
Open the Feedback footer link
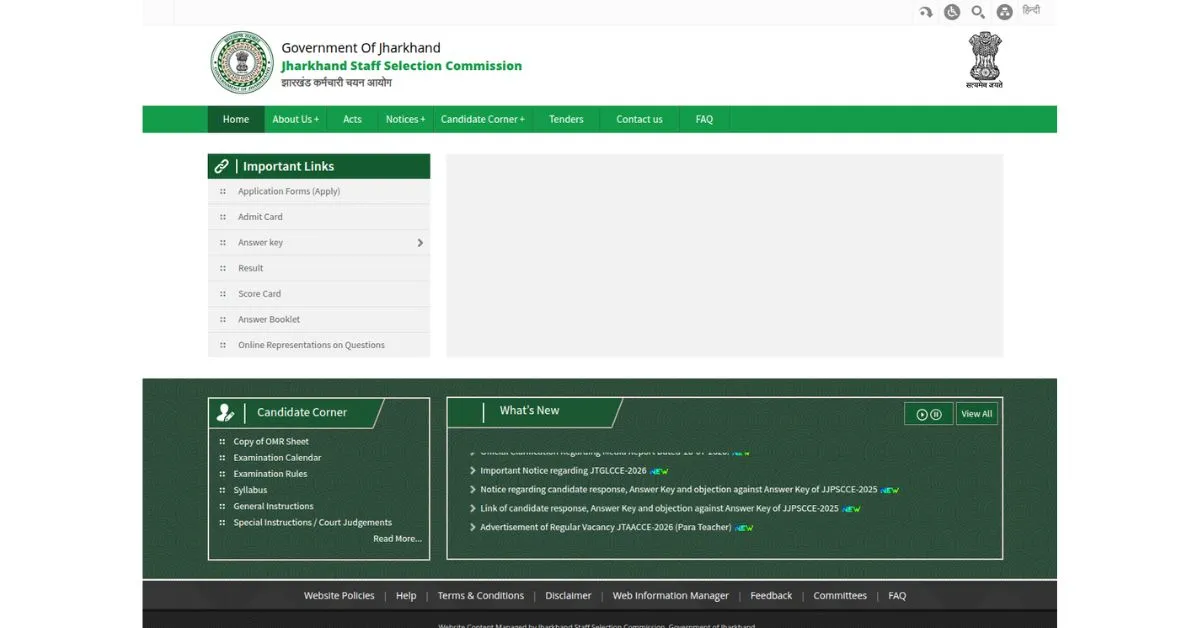[771, 596]
